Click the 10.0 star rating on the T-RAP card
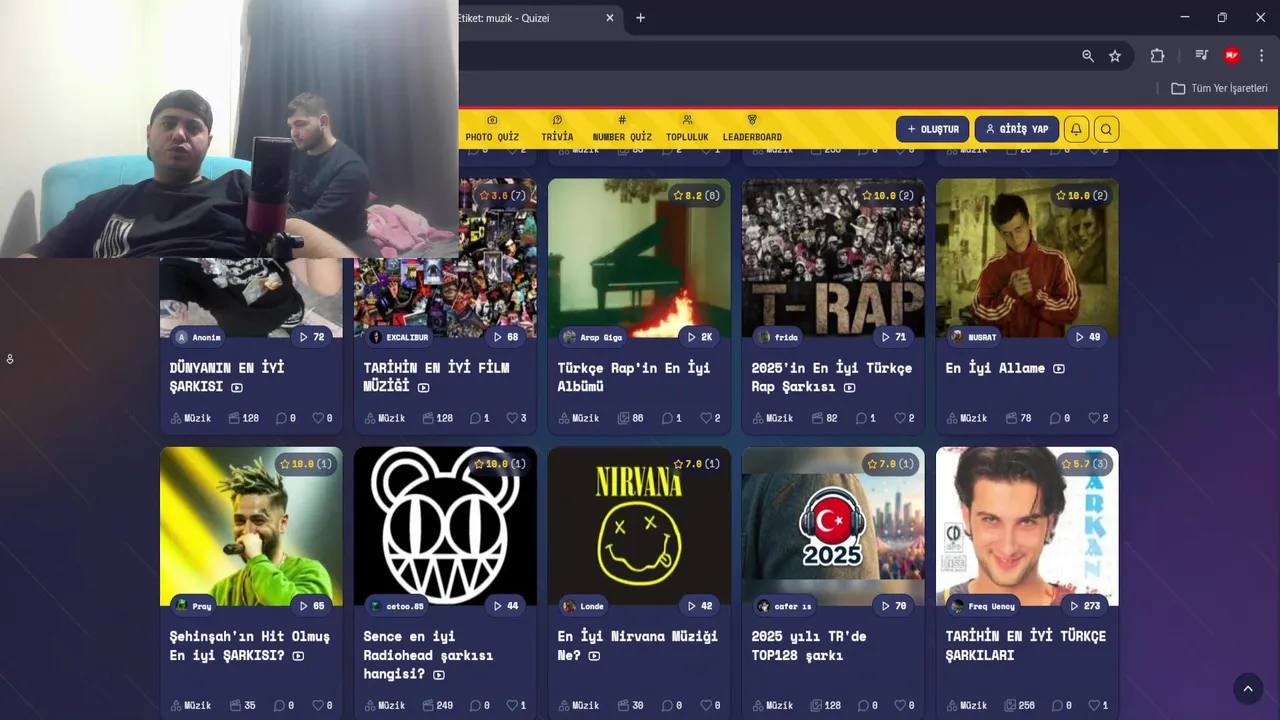 pyautogui.click(x=887, y=195)
